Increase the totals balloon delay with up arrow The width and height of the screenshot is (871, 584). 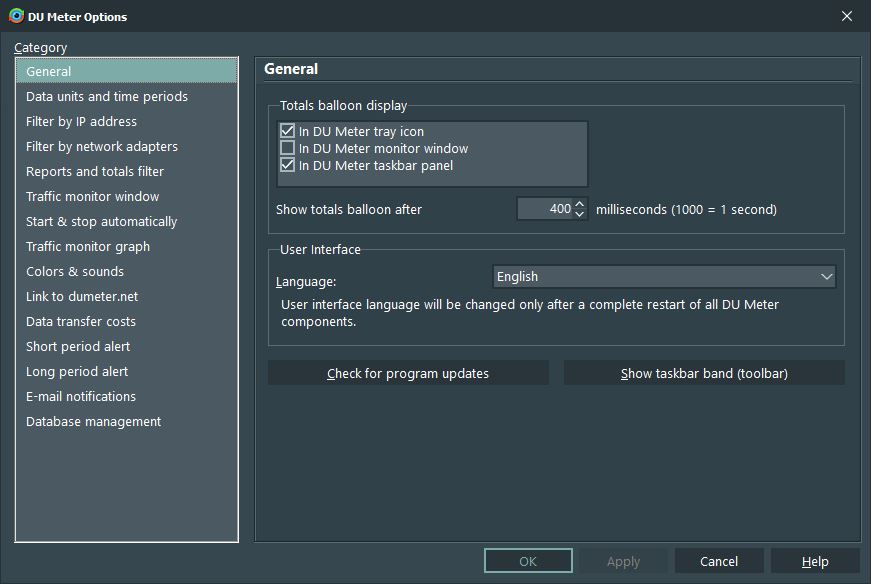pos(579,204)
